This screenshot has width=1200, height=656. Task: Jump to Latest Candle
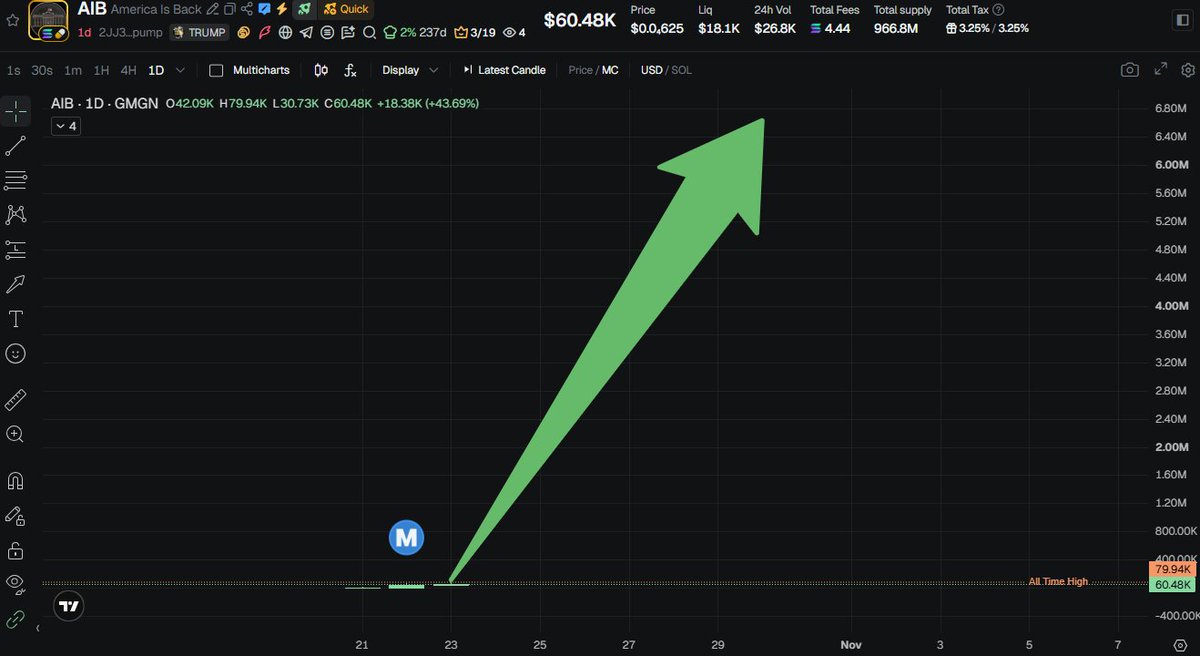coord(504,70)
